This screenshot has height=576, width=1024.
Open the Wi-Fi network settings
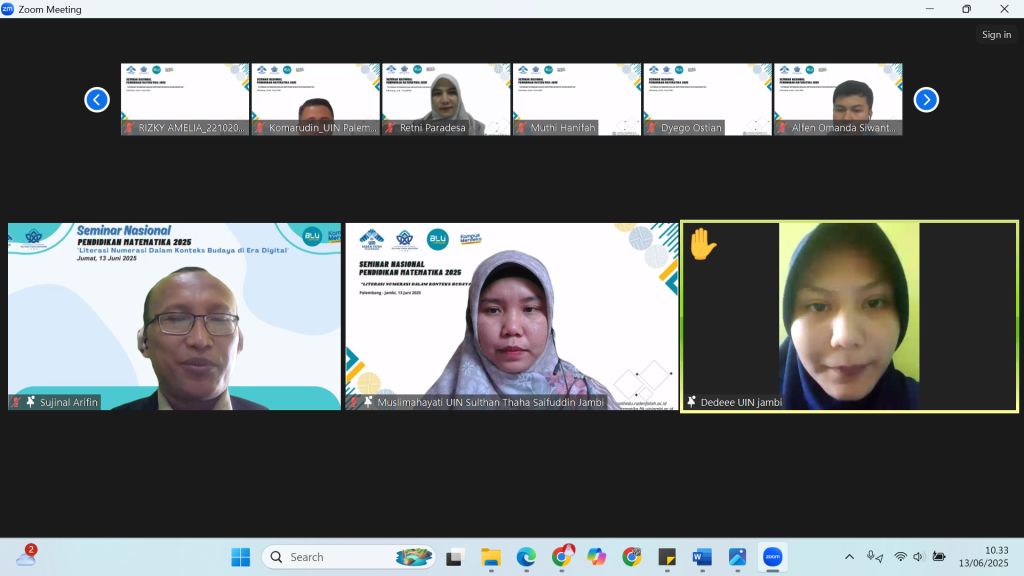coord(900,557)
